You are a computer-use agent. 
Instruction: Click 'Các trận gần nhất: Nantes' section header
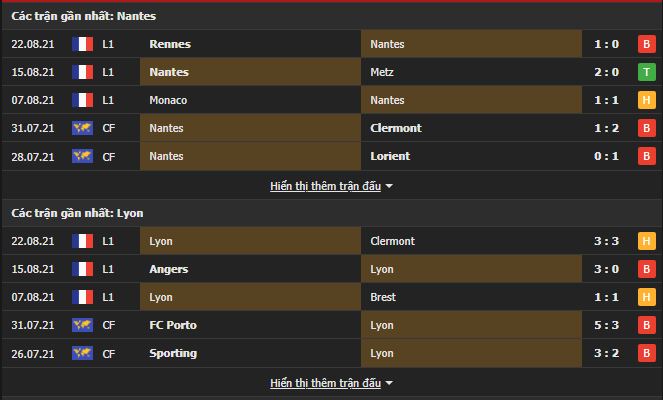(x=84, y=16)
